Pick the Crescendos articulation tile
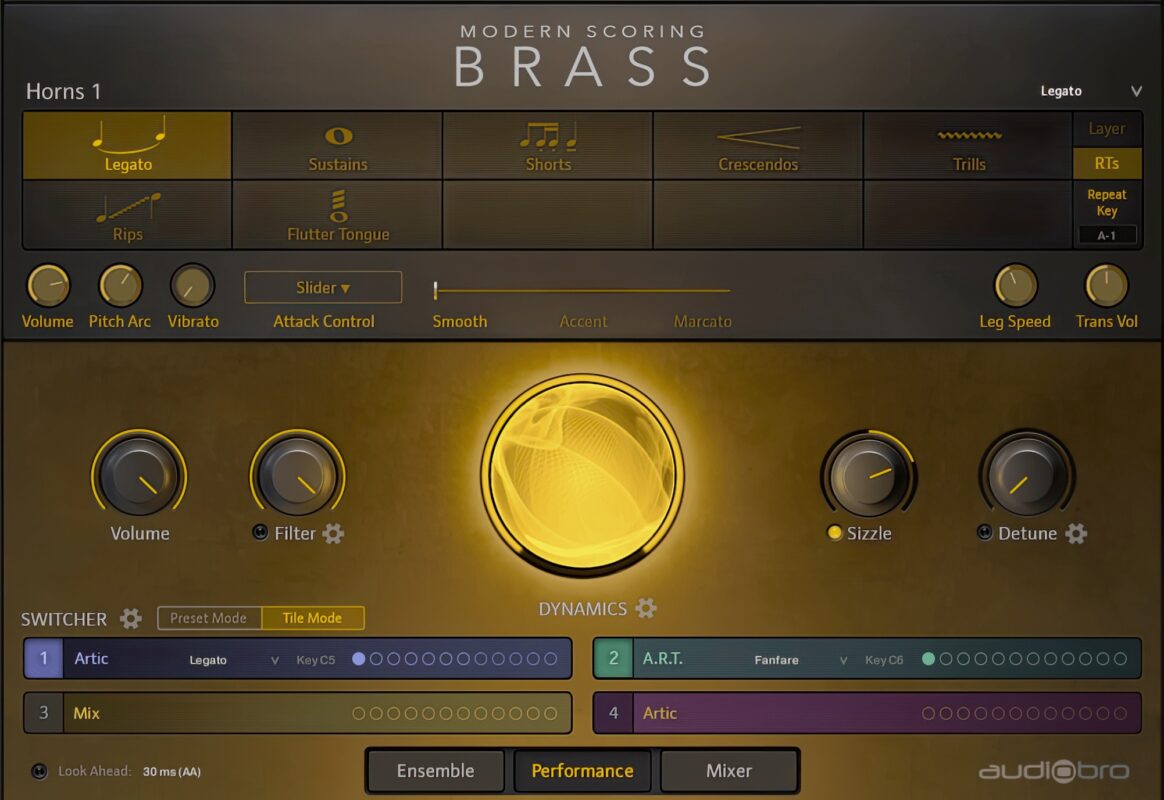This screenshot has width=1164, height=800. (758, 145)
